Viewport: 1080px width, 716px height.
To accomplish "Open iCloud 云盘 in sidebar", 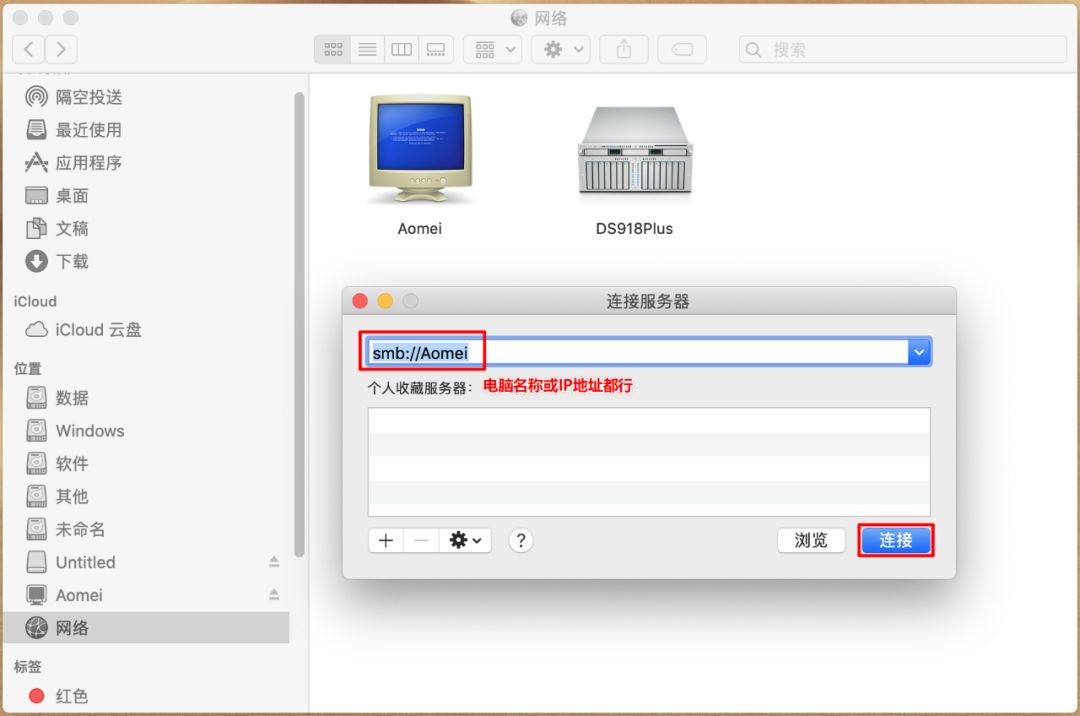I will pos(146,330).
